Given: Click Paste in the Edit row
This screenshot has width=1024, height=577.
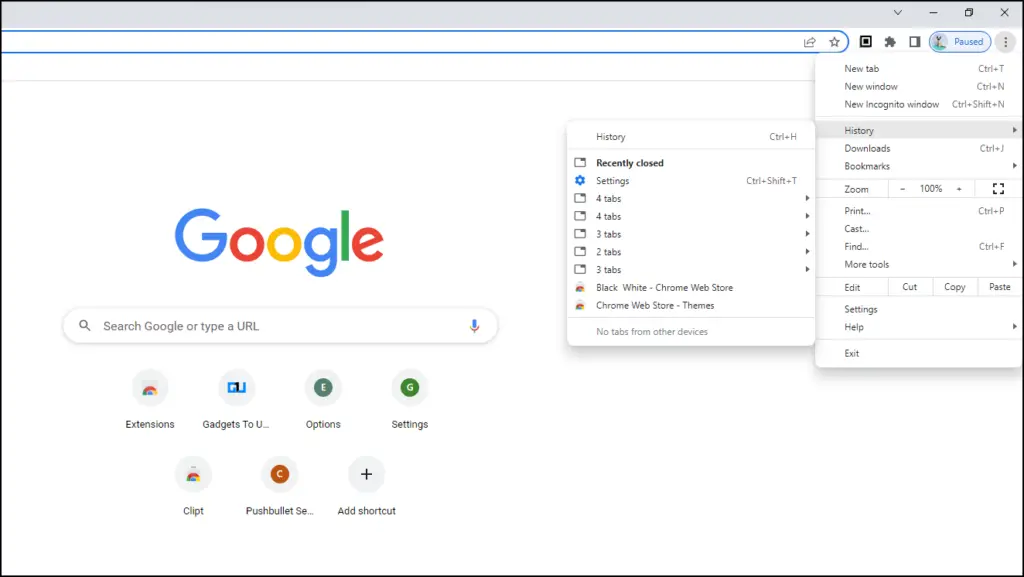Looking at the screenshot, I should point(1000,287).
